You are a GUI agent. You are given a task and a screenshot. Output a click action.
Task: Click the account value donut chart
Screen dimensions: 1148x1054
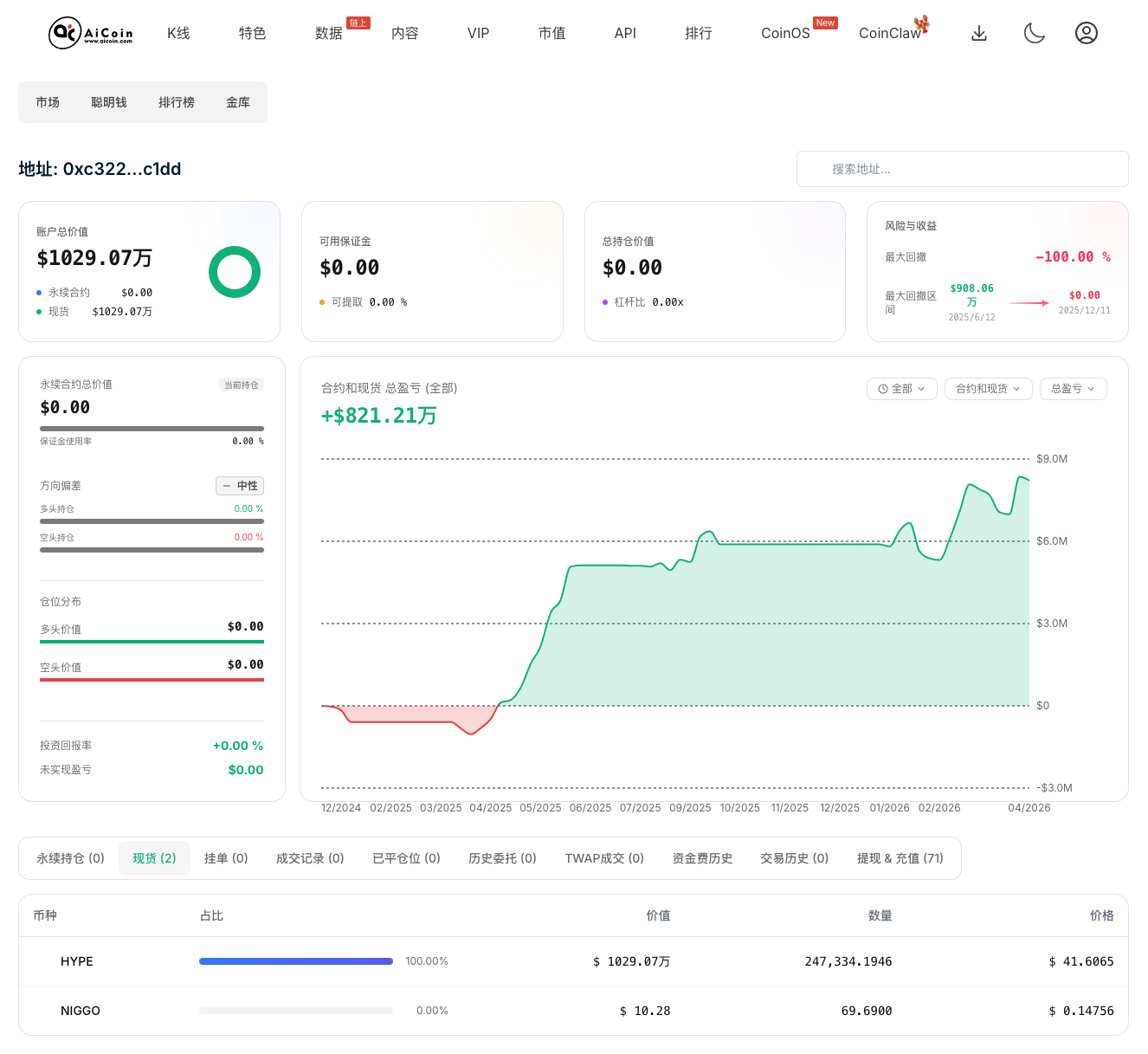coord(235,272)
